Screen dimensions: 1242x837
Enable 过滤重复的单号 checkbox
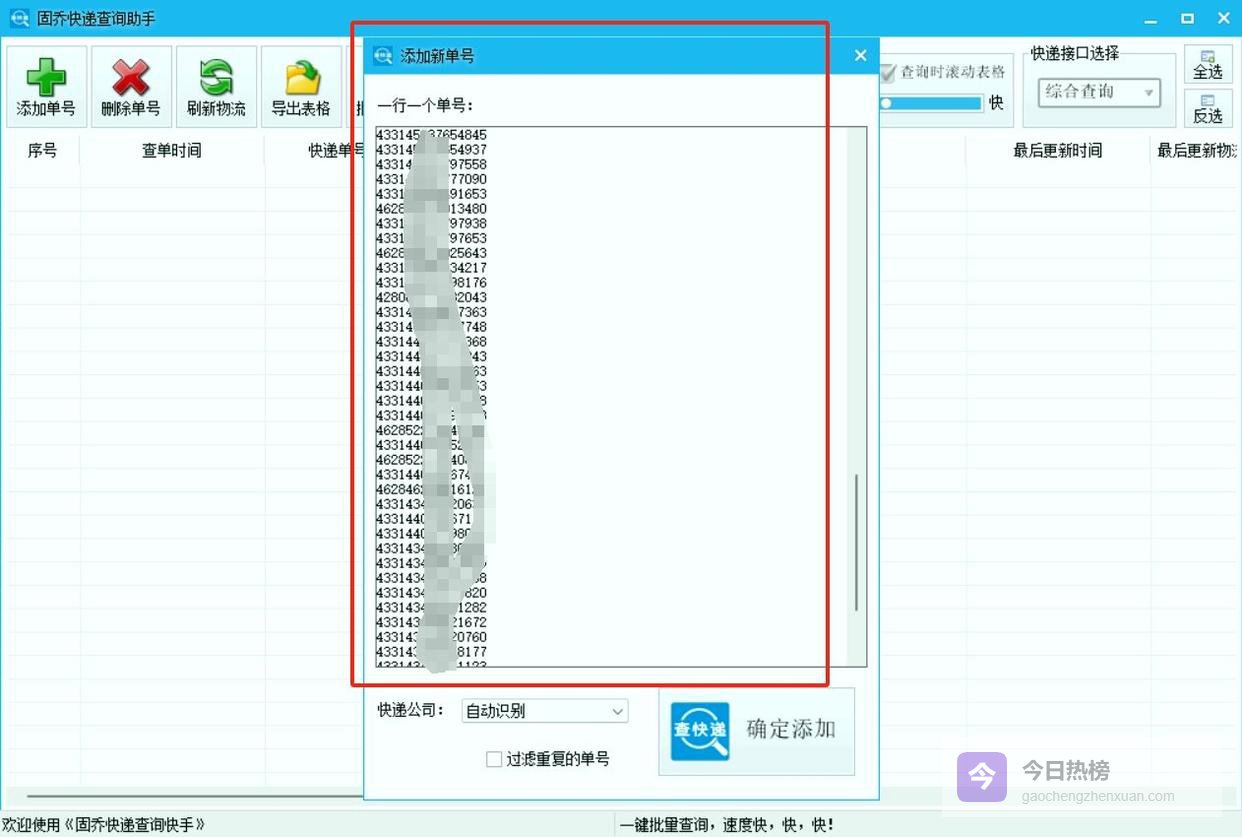[x=494, y=759]
